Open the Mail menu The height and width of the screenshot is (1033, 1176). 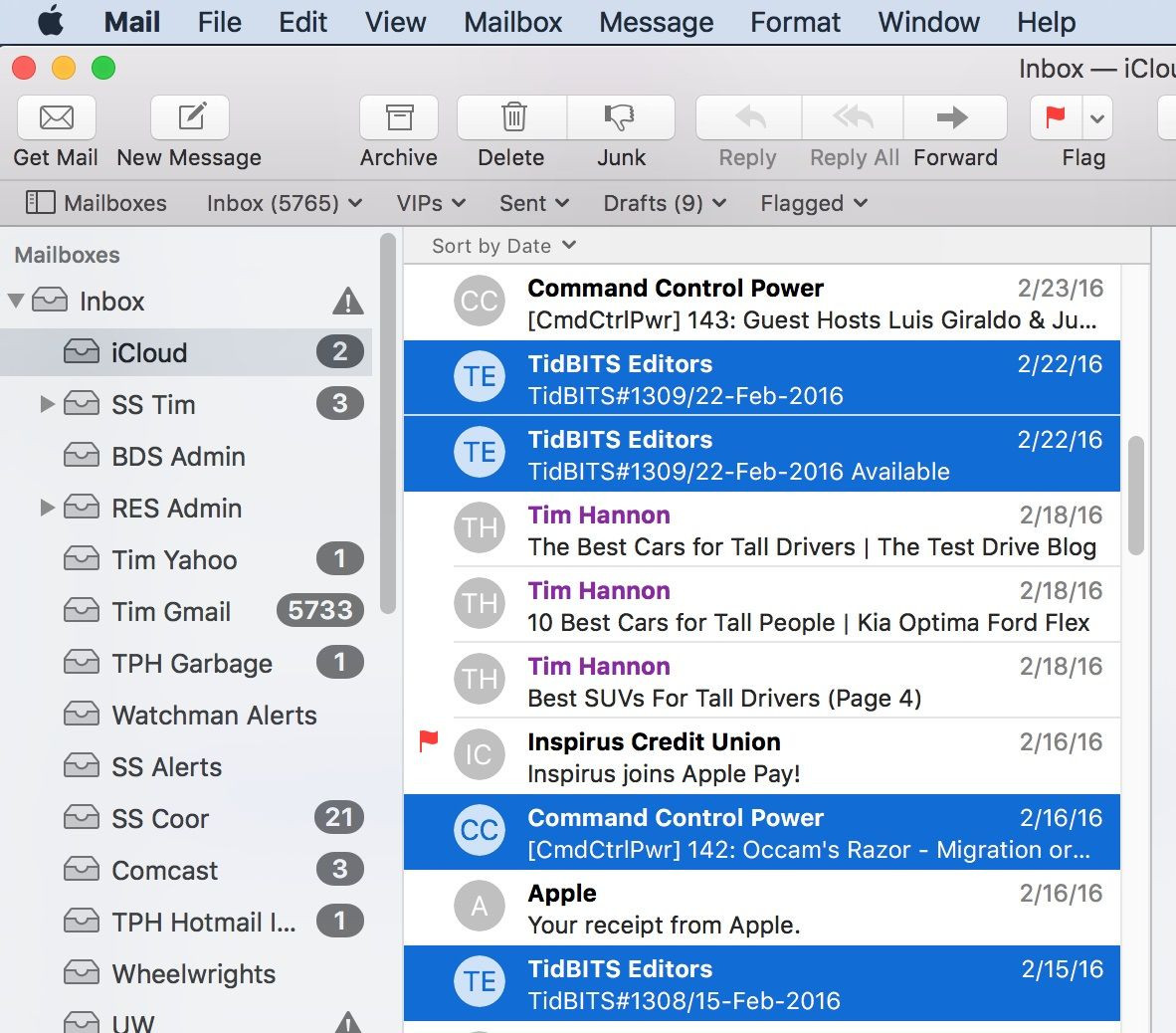132,23
